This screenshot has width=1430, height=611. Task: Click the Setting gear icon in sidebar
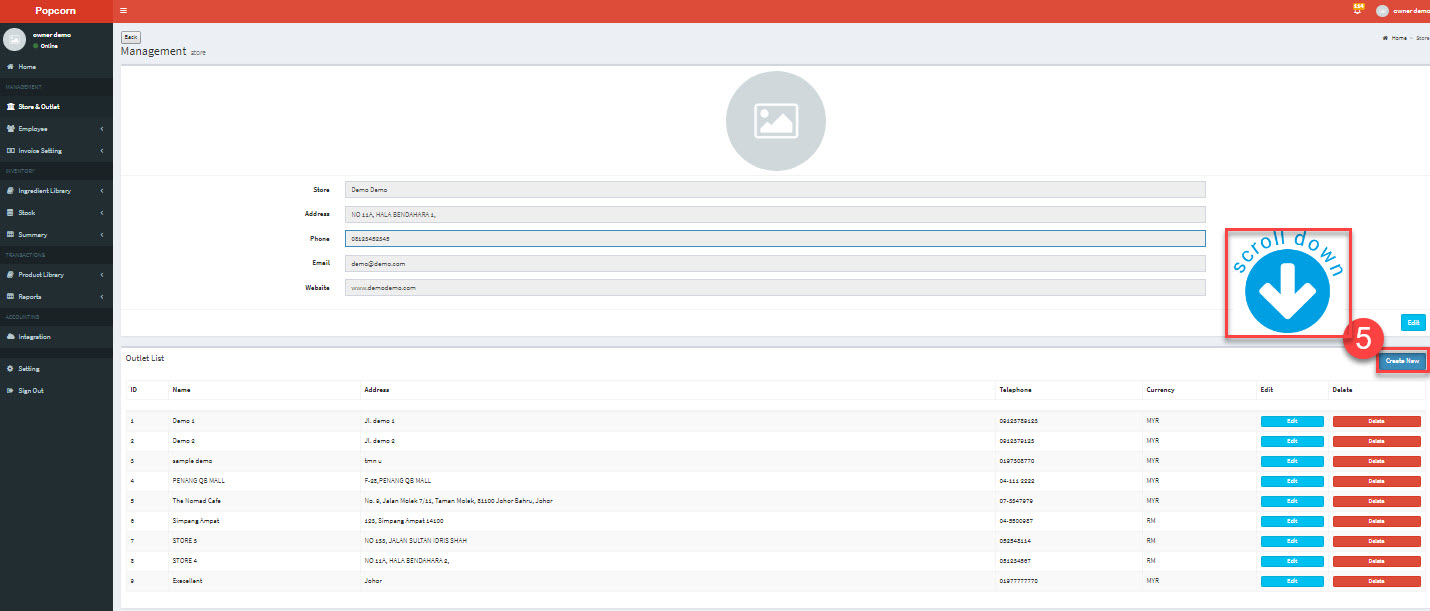(x=10, y=369)
